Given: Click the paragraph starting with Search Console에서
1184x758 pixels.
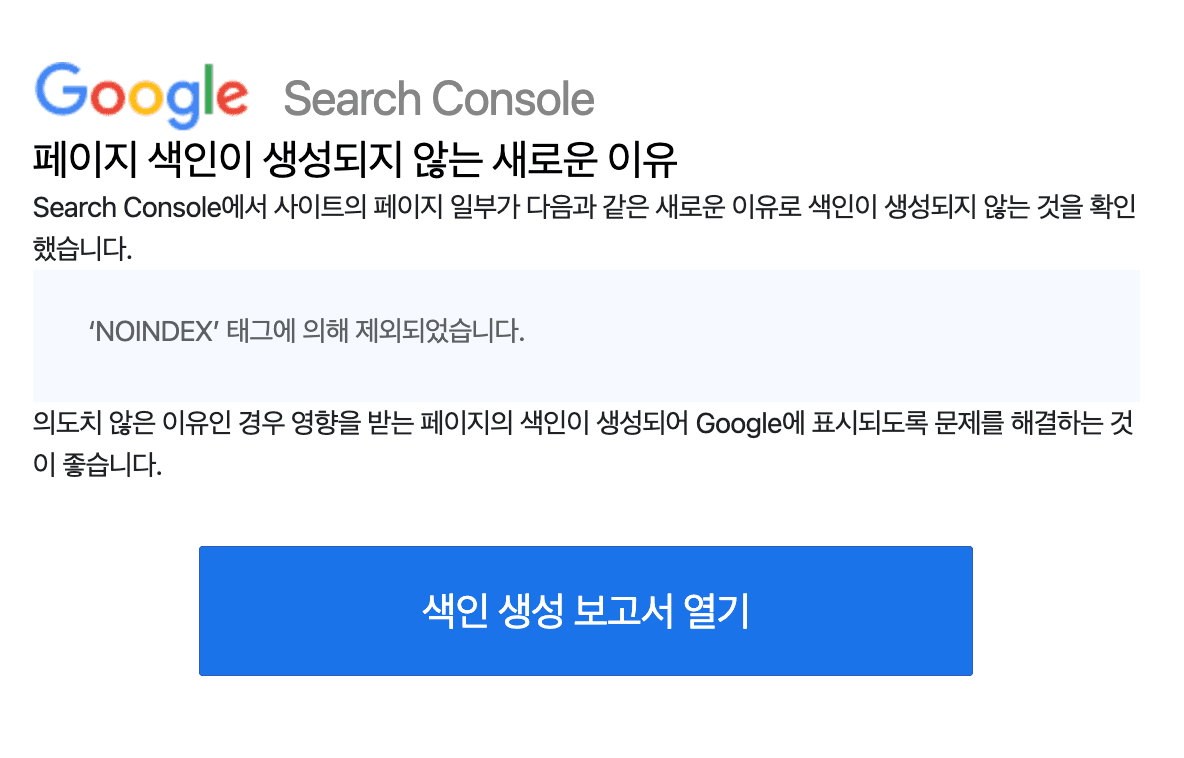Looking at the screenshot, I should click(584, 208).
